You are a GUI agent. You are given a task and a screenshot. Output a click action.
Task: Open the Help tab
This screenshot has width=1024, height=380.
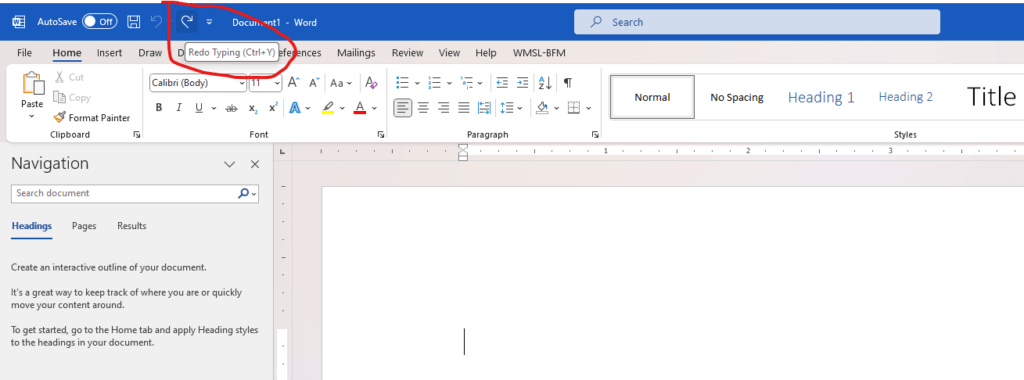486,53
